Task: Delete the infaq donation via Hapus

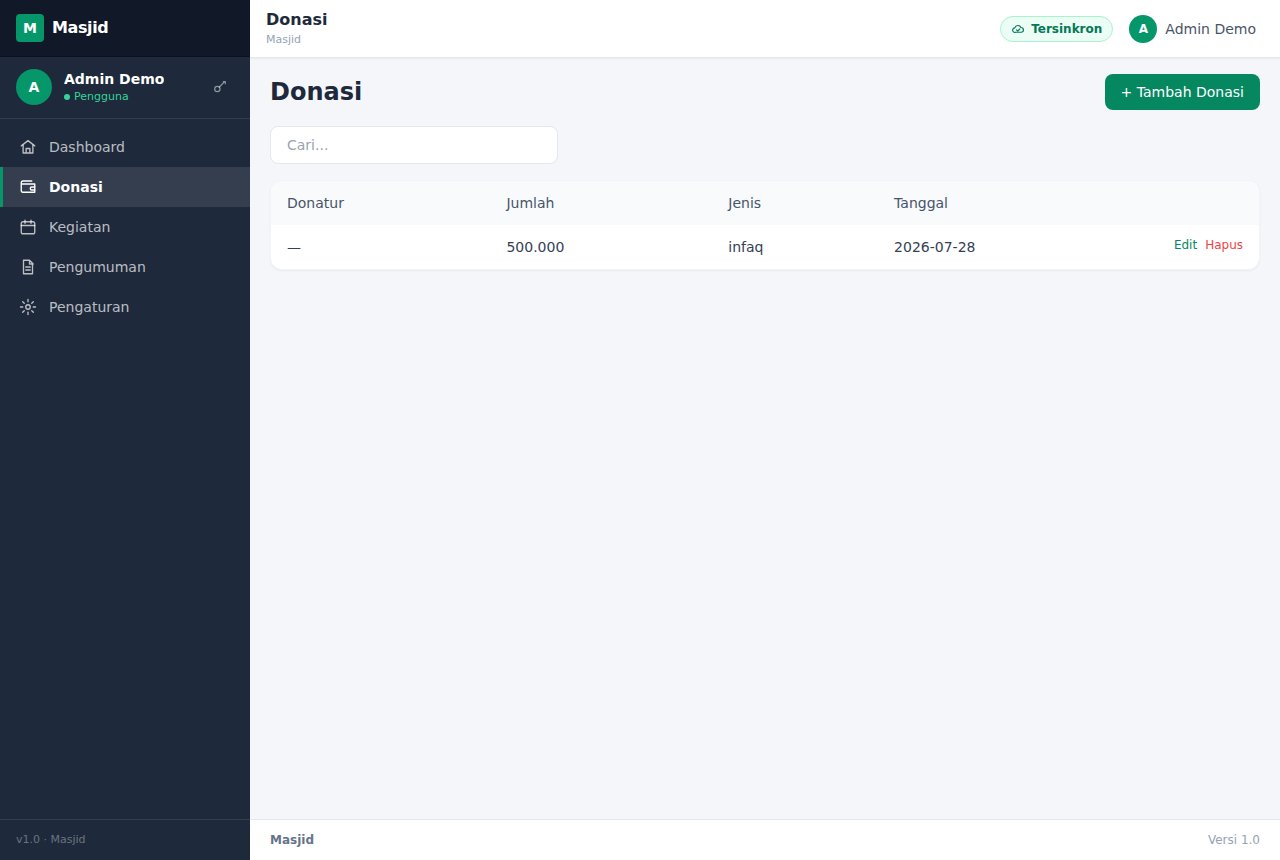Action: coord(1224,245)
